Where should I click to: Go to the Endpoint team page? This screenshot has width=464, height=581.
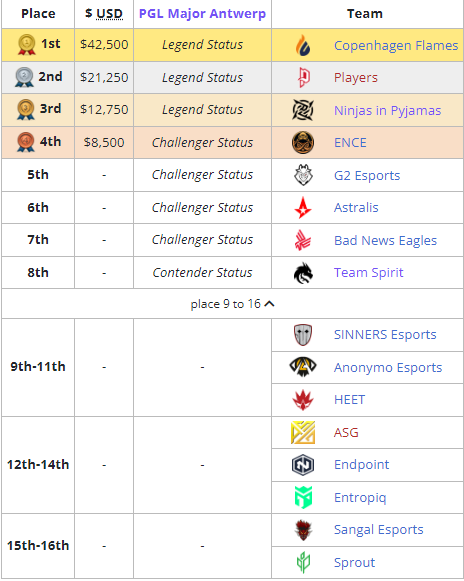[362, 465]
